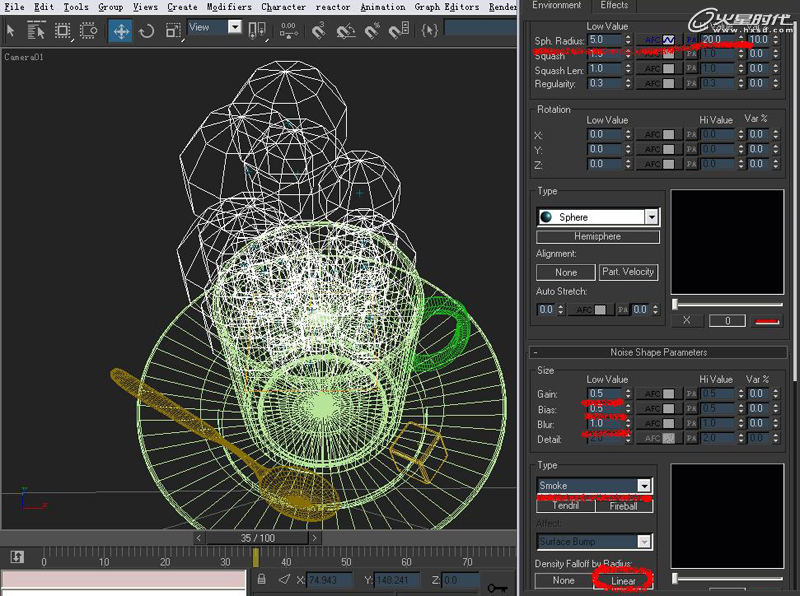Toggle the Spinner Snap icon
The width and height of the screenshot is (800, 596).
pyautogui.click(x=399, y=30)
